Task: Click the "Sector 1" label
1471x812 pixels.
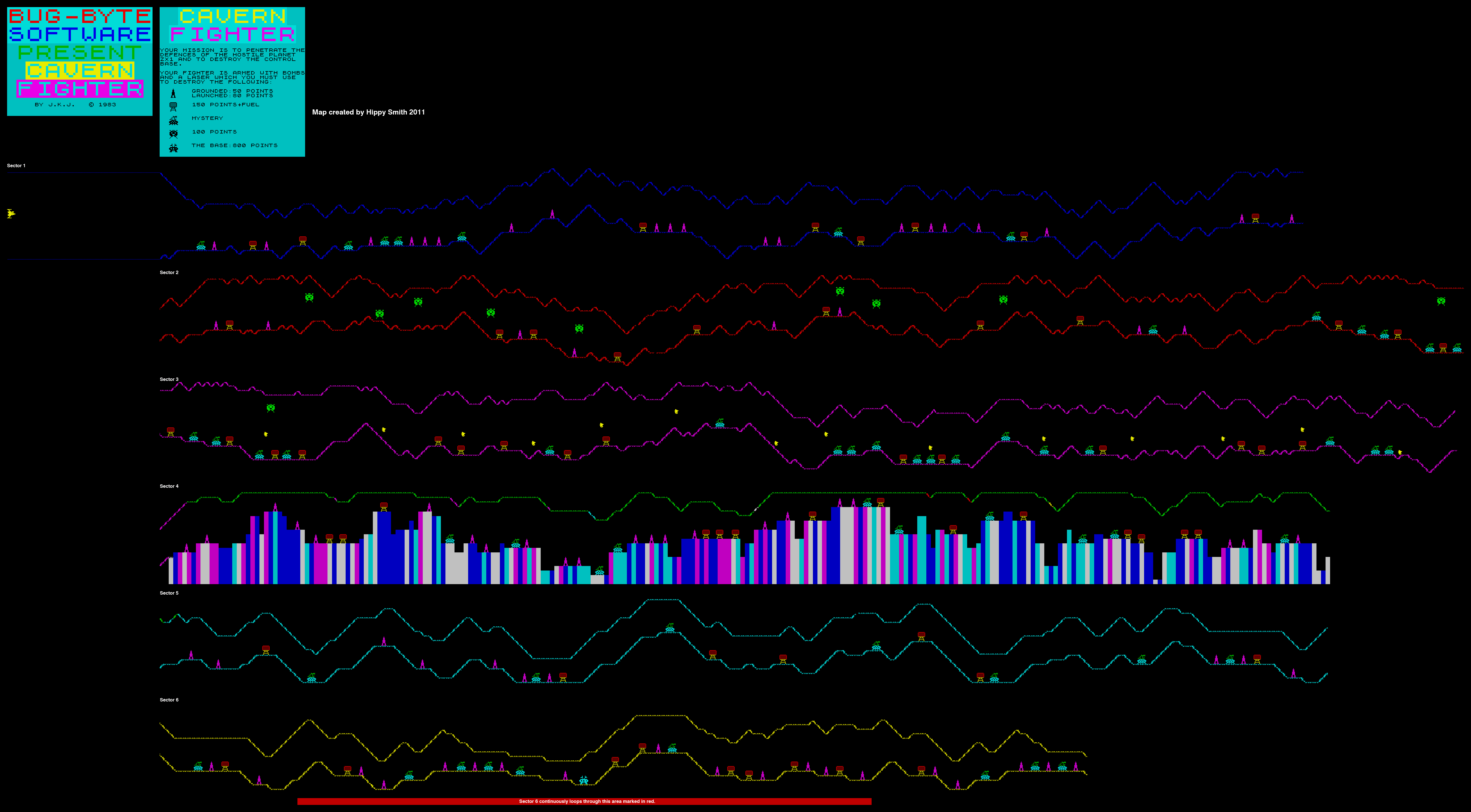Action: [16, 166]
